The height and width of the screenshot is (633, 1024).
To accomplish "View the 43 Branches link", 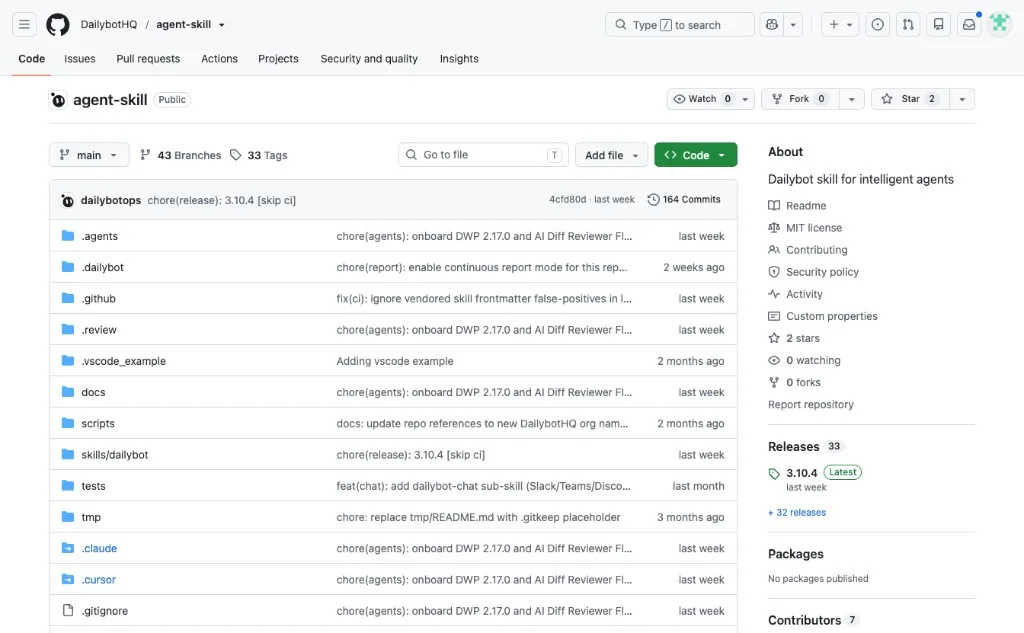I will click(x=181, y=155).
